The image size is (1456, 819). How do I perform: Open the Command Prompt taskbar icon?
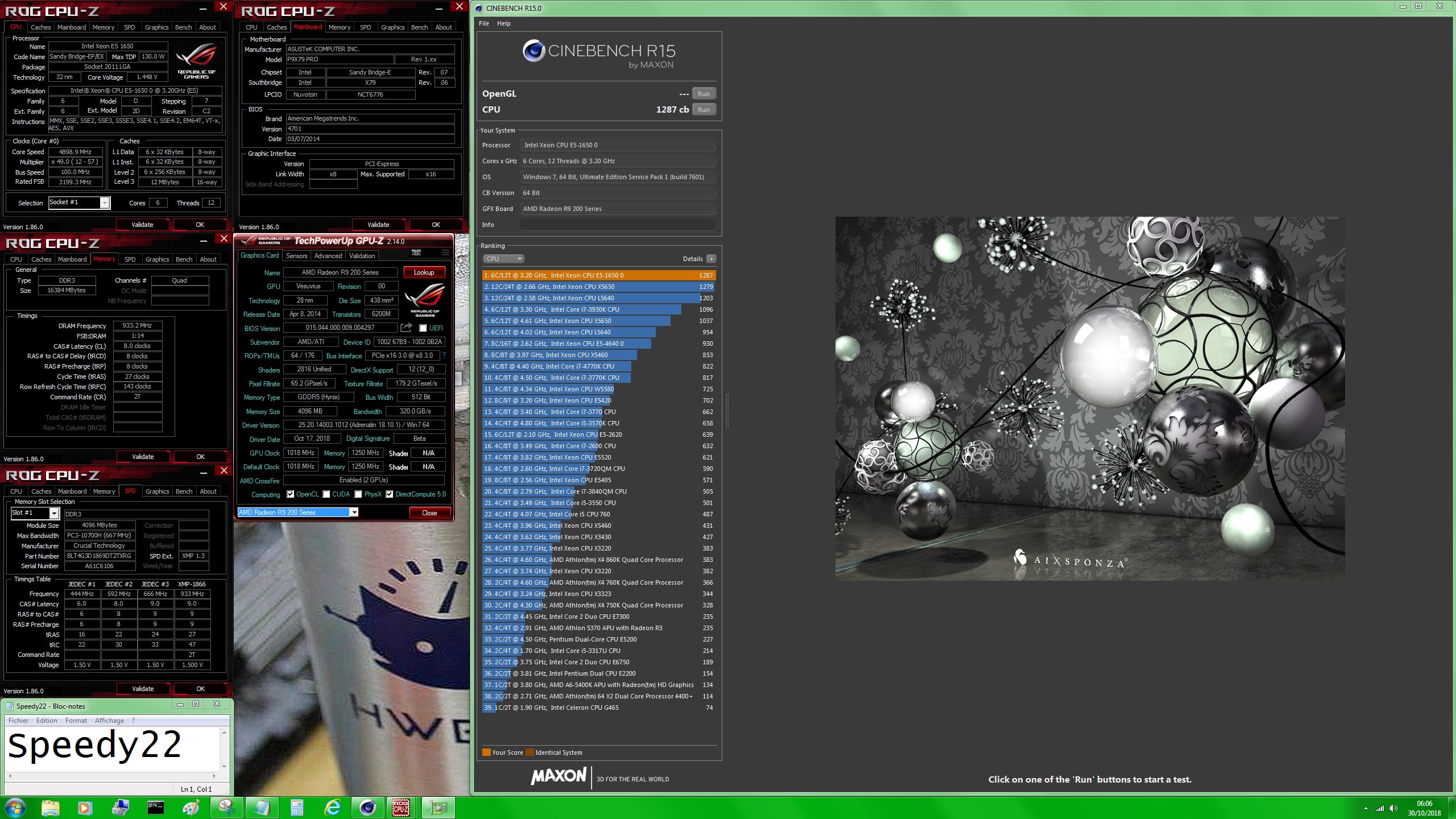pyautogui.click(x=155, y=808)
